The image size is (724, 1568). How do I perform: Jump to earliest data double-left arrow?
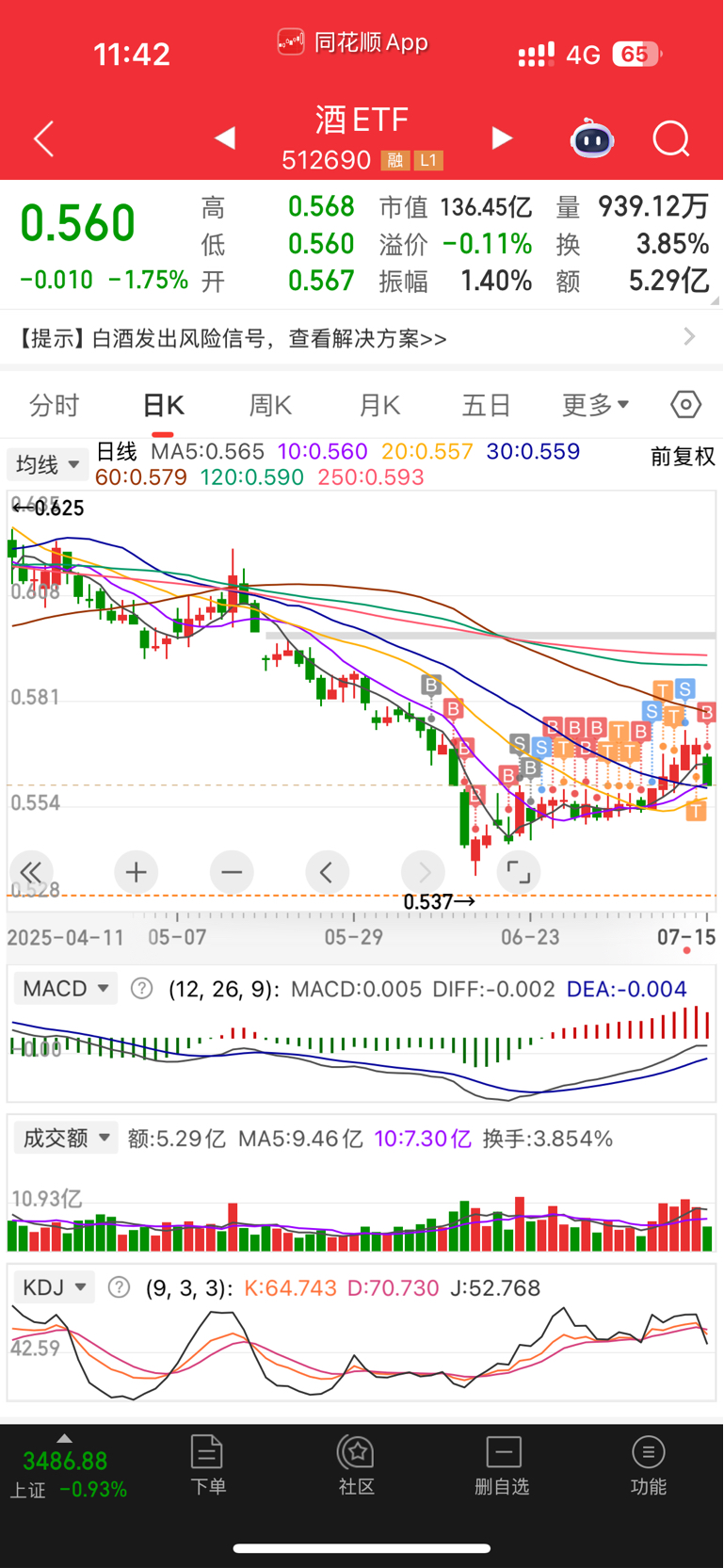pos(31,872)
